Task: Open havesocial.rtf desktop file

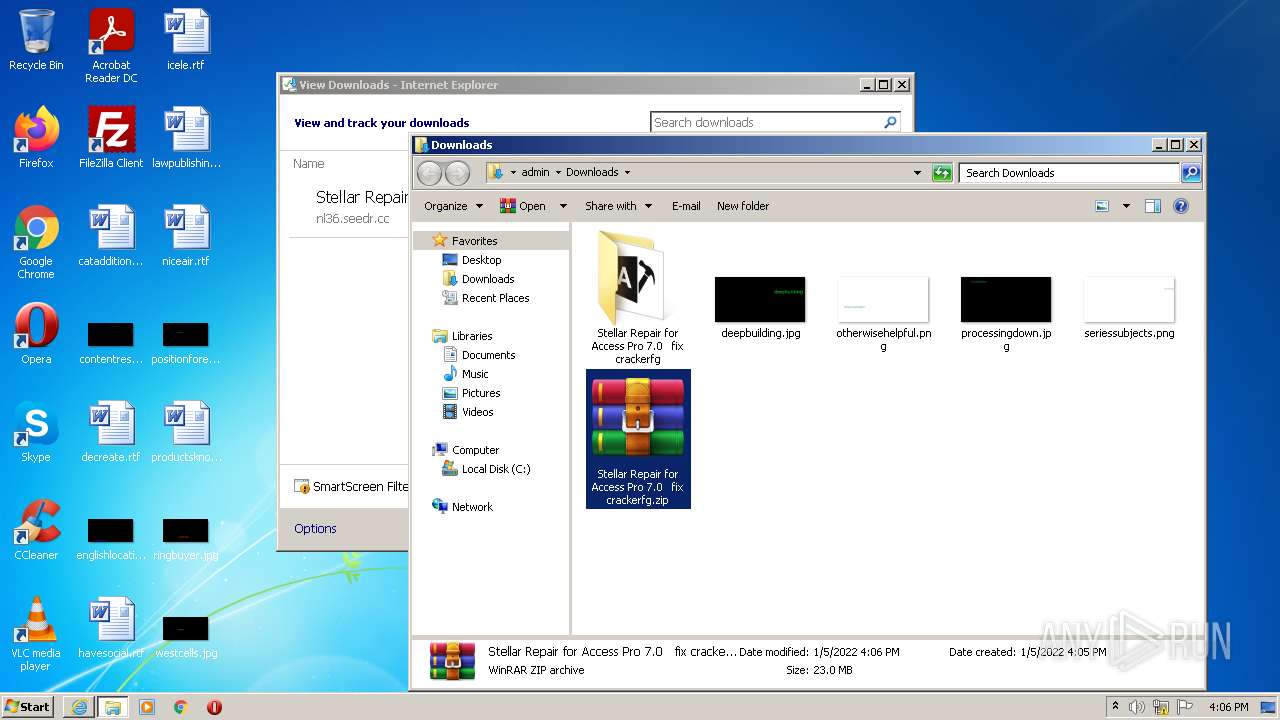Action: pyautogui.click(x=111, y=628)
